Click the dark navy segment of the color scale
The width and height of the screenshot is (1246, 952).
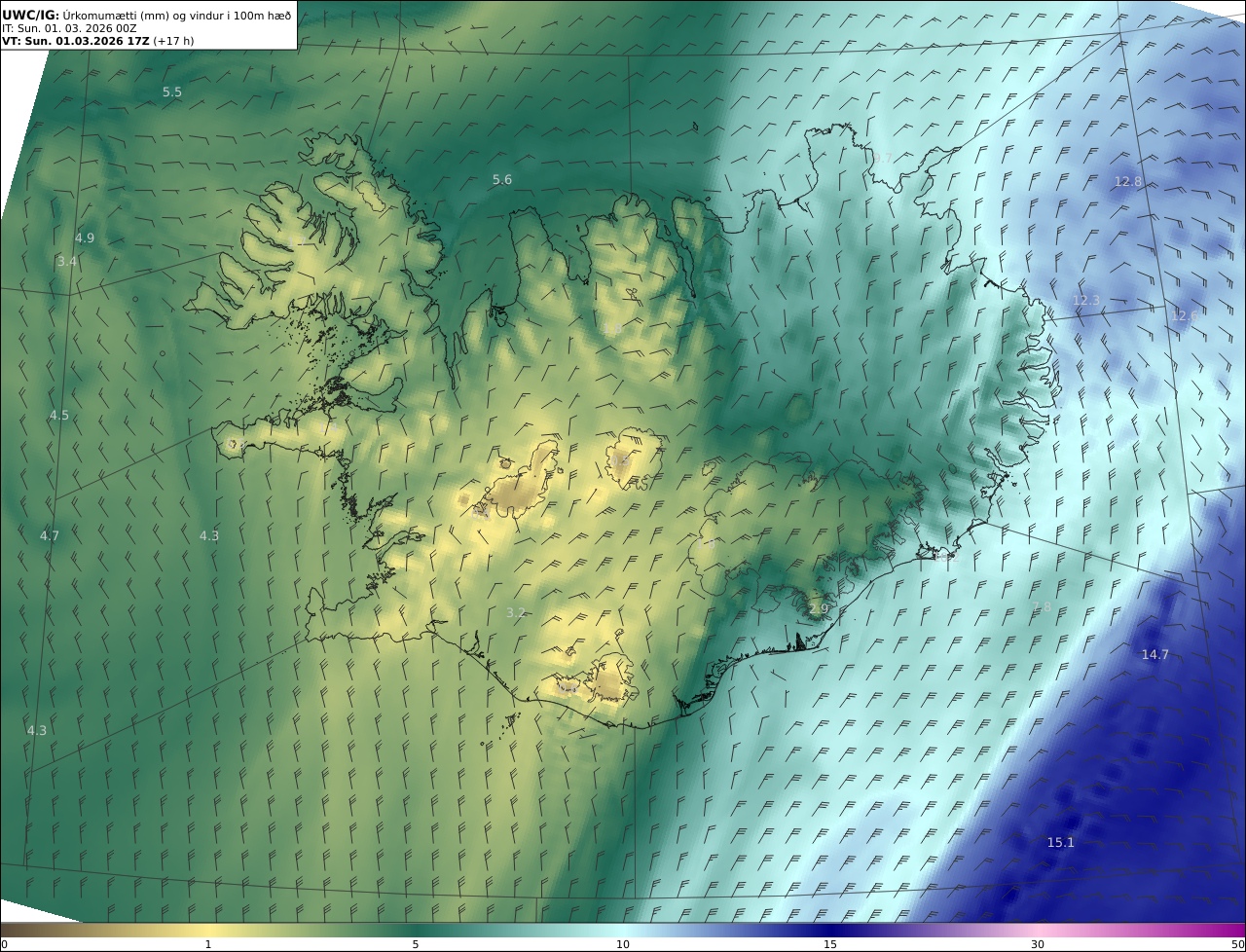point(830,930)
